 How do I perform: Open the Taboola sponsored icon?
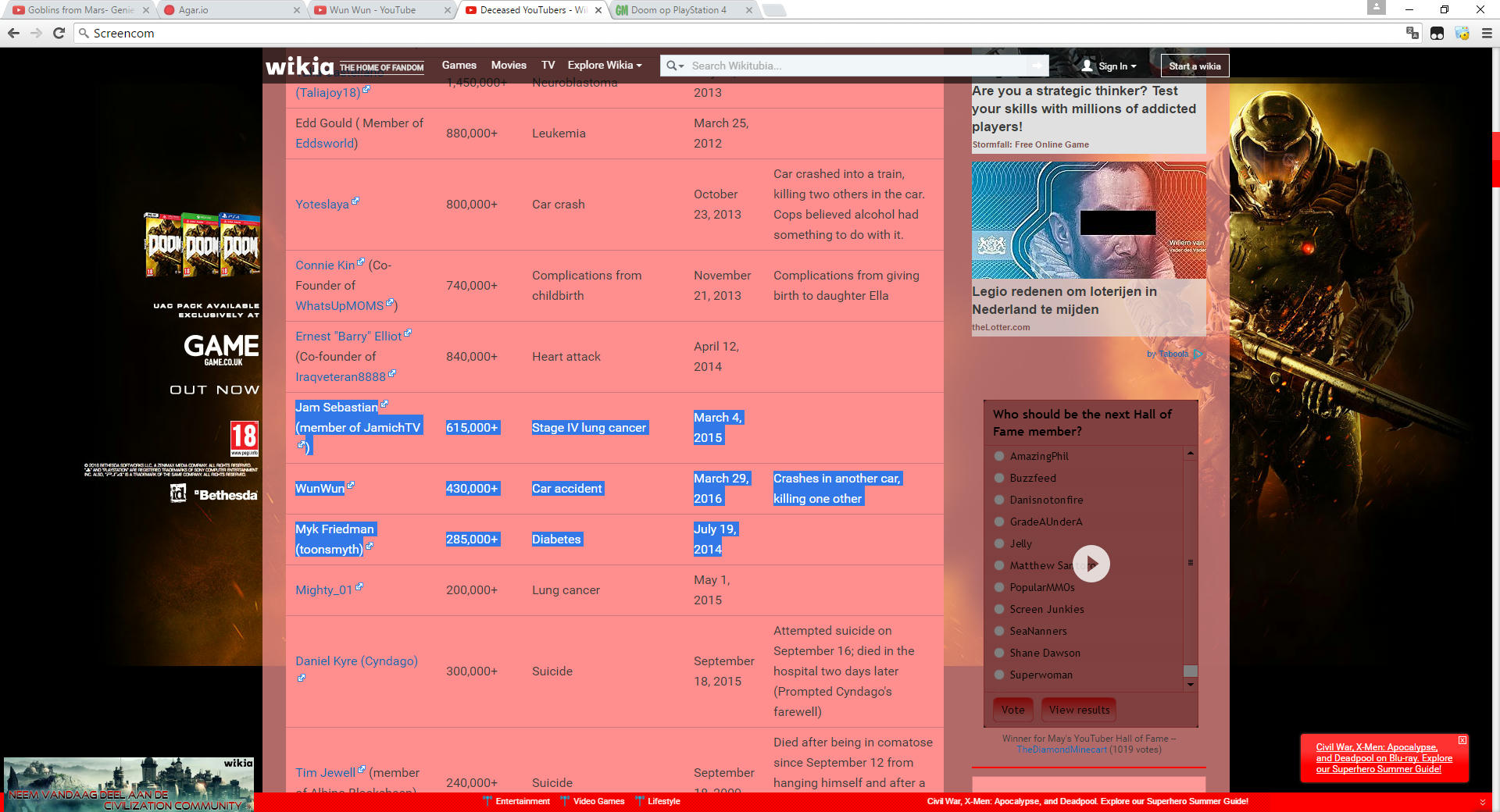tap(1197, 354)
